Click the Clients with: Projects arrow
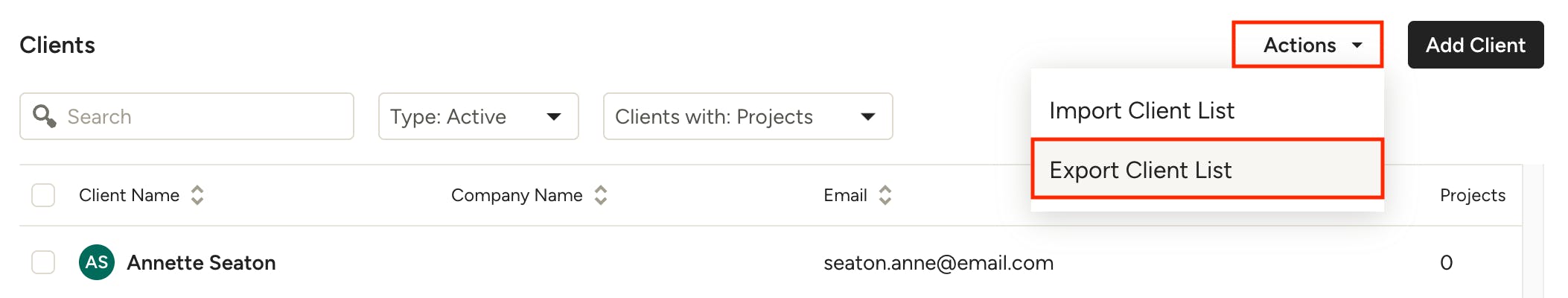The width and height of the screenshot is (1568, 298). (x=867, y=116)
